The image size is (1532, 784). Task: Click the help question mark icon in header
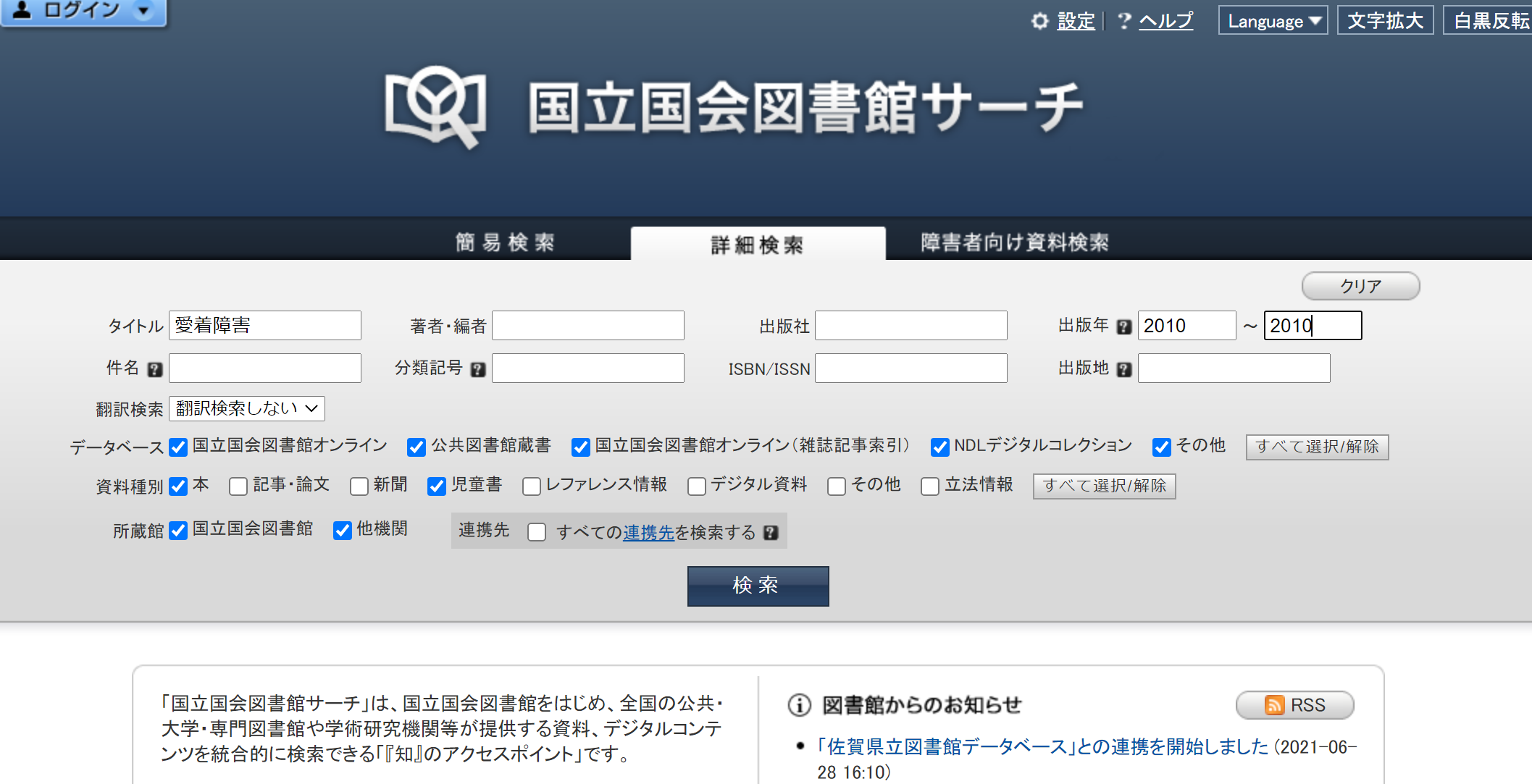1124,21
